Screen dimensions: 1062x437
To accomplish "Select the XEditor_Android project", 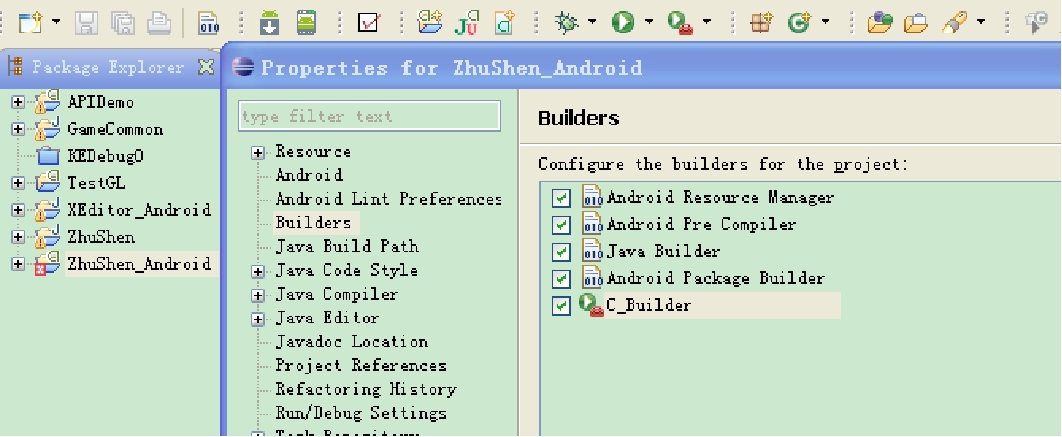I will [x=139, y=210].
